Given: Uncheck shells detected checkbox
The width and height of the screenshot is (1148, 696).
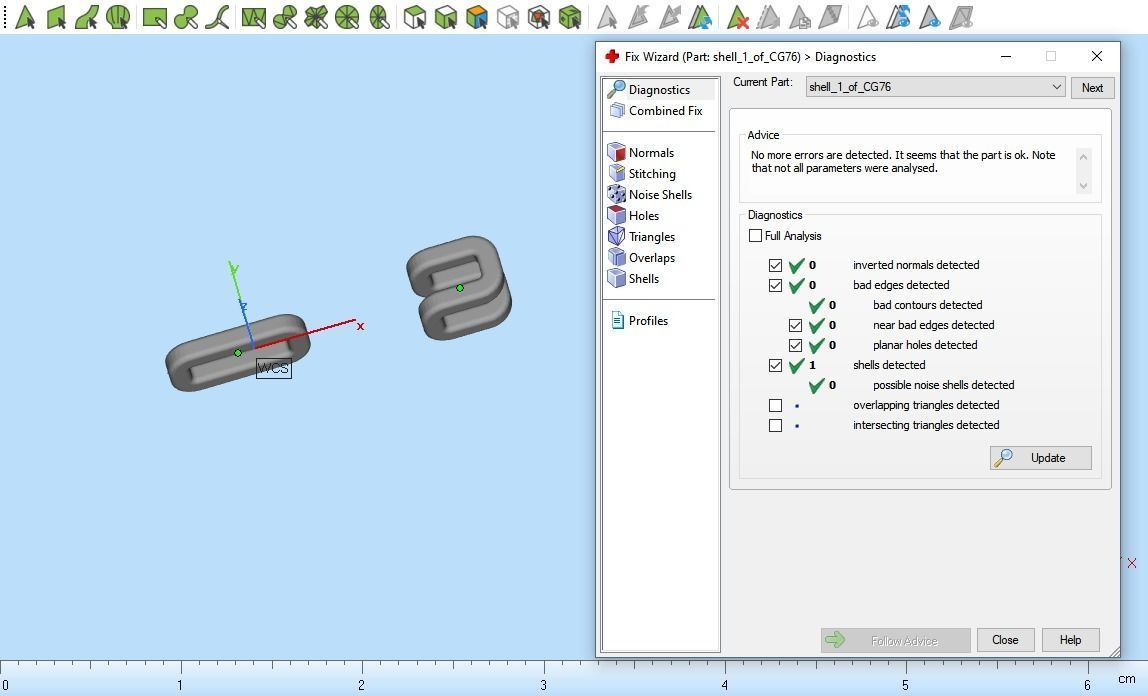Looking at the screenshot, I should click(x=775, y=364).
